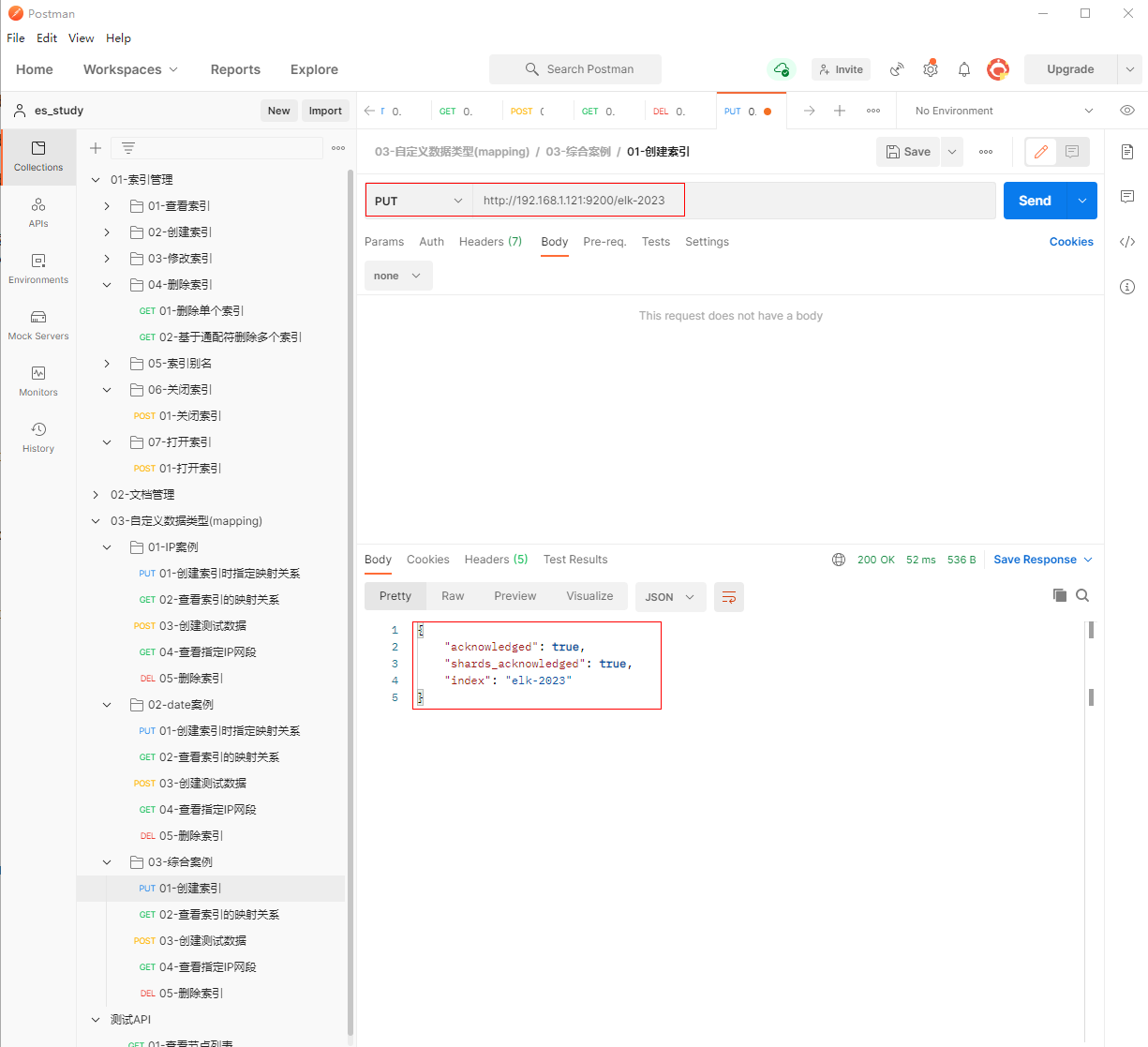Screen dimensions: 1148x1047
Task: Search the response with magnifier icon
Action: (1082, 595)
